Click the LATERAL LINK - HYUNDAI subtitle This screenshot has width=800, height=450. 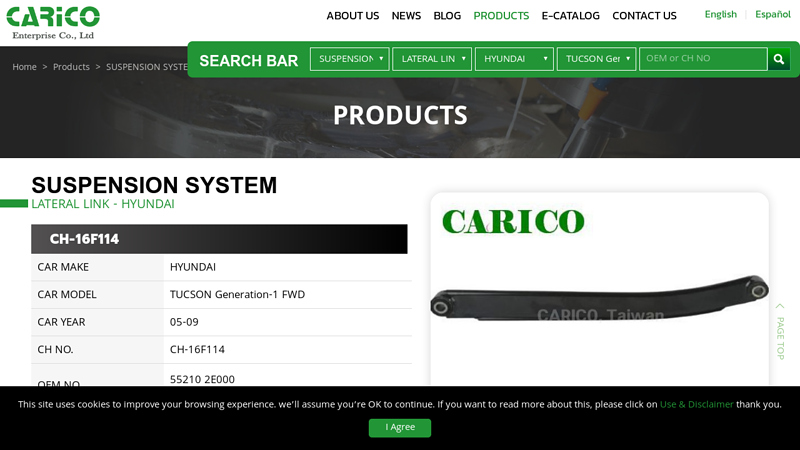click(103, 204)
